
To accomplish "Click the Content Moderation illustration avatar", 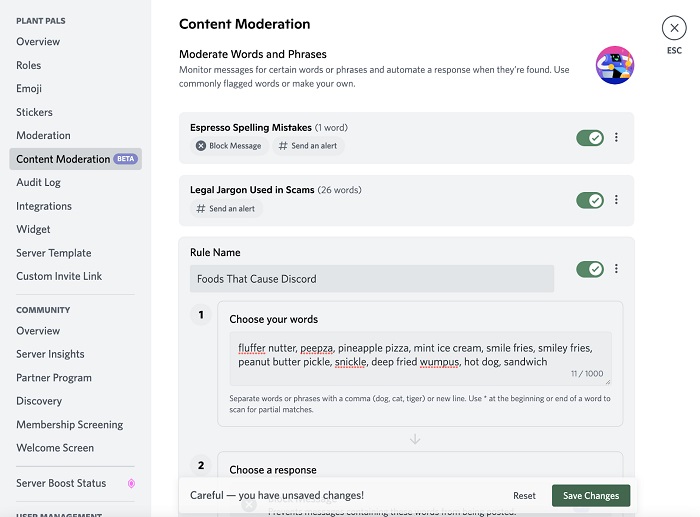I will 614,65.
